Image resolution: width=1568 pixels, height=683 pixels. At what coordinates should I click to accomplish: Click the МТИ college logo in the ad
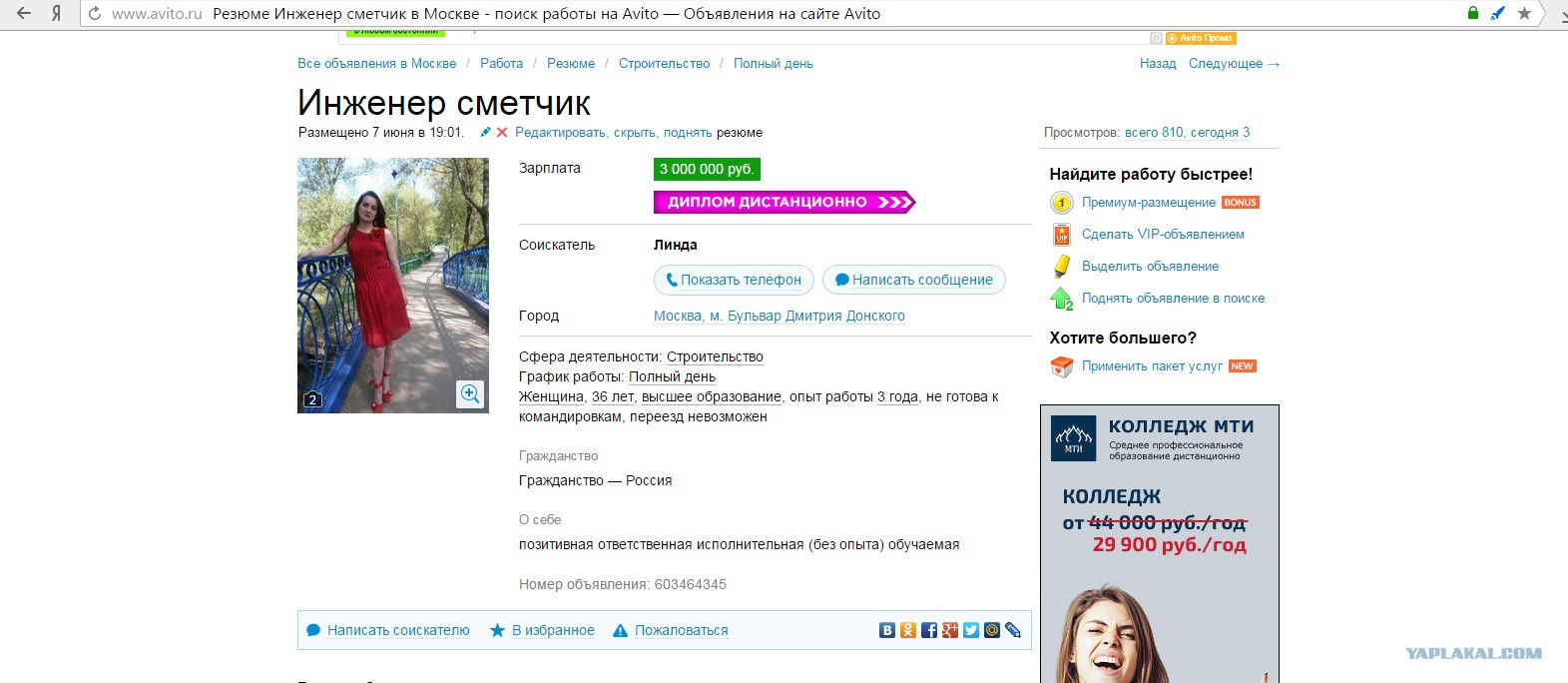click(x=1074, y=438)
